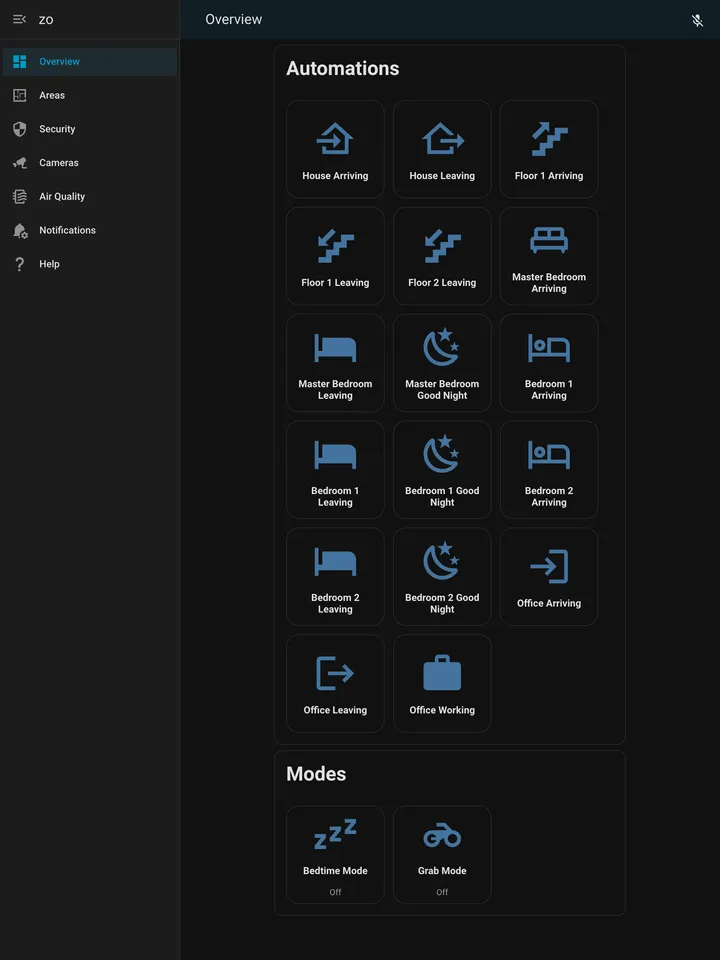Click the Overview dashboard grid icon

click(20, 62)
